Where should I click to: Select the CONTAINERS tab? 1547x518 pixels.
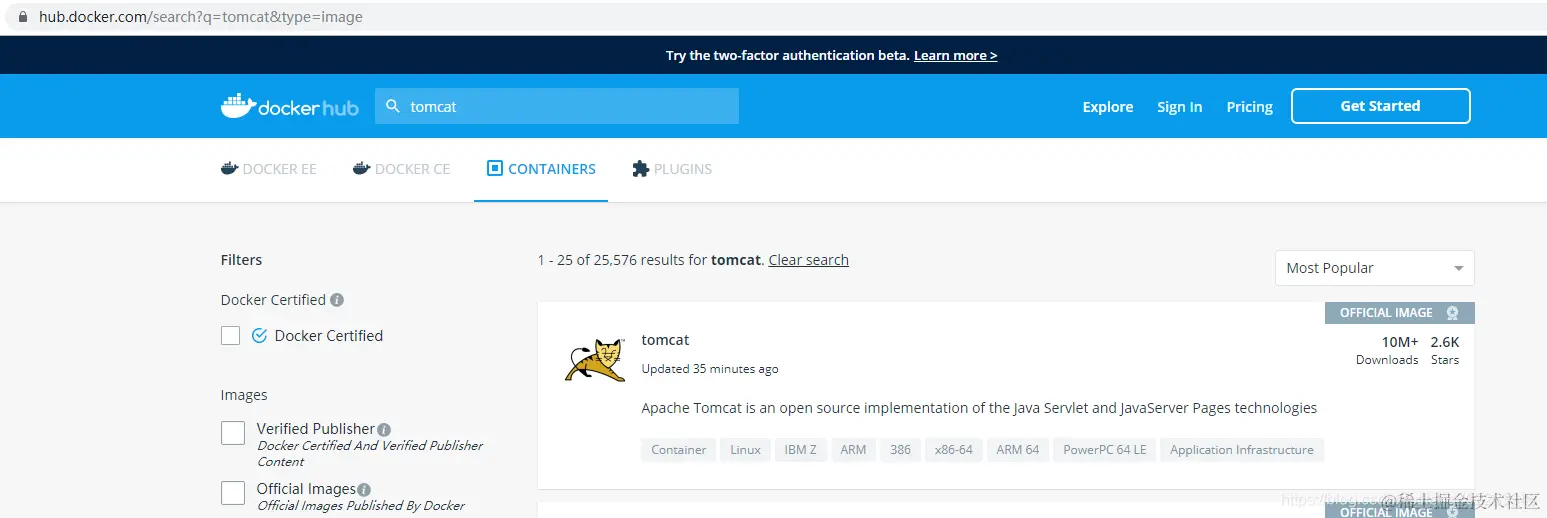[541, 169]
